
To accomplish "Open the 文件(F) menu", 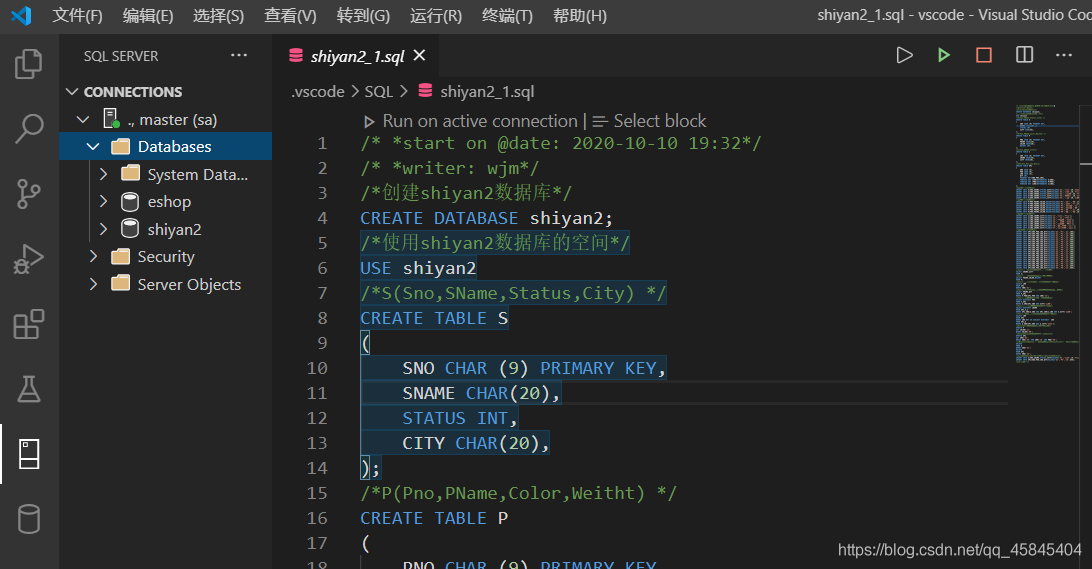I will 77,16.
